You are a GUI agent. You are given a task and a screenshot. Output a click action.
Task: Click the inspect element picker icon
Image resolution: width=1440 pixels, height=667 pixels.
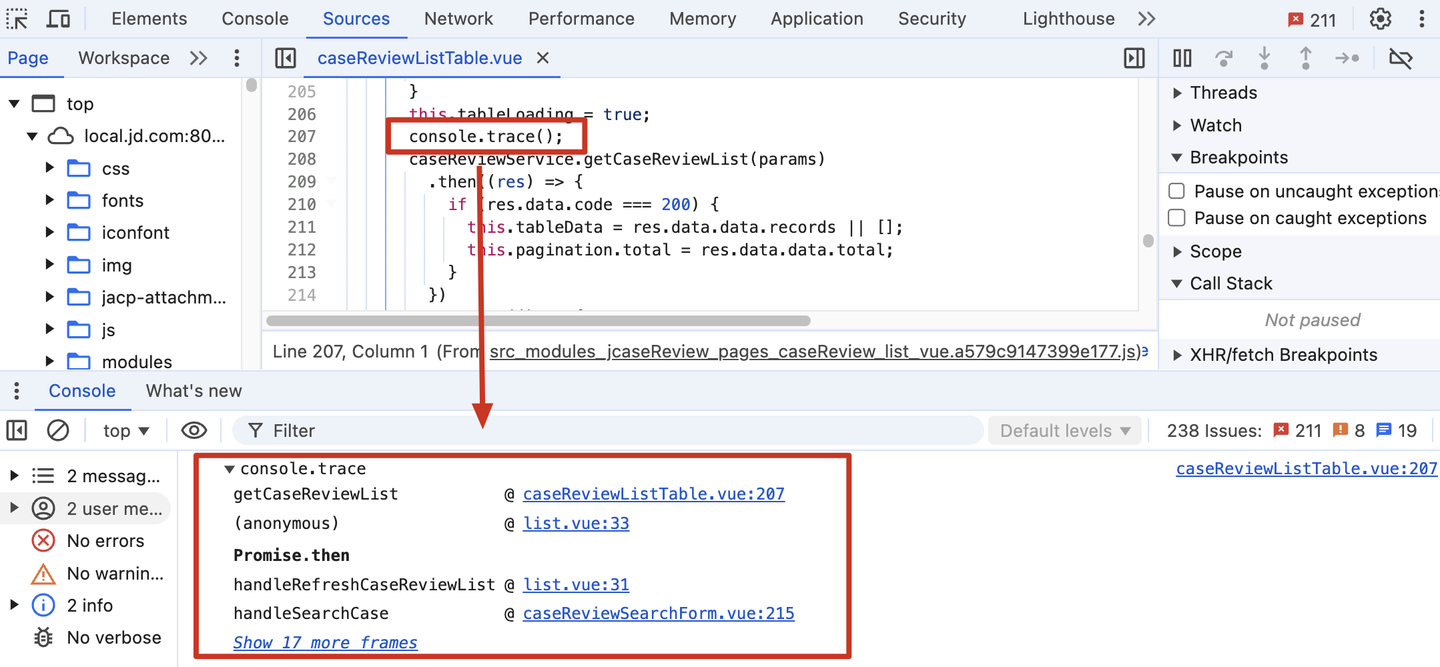click(18, 19)
